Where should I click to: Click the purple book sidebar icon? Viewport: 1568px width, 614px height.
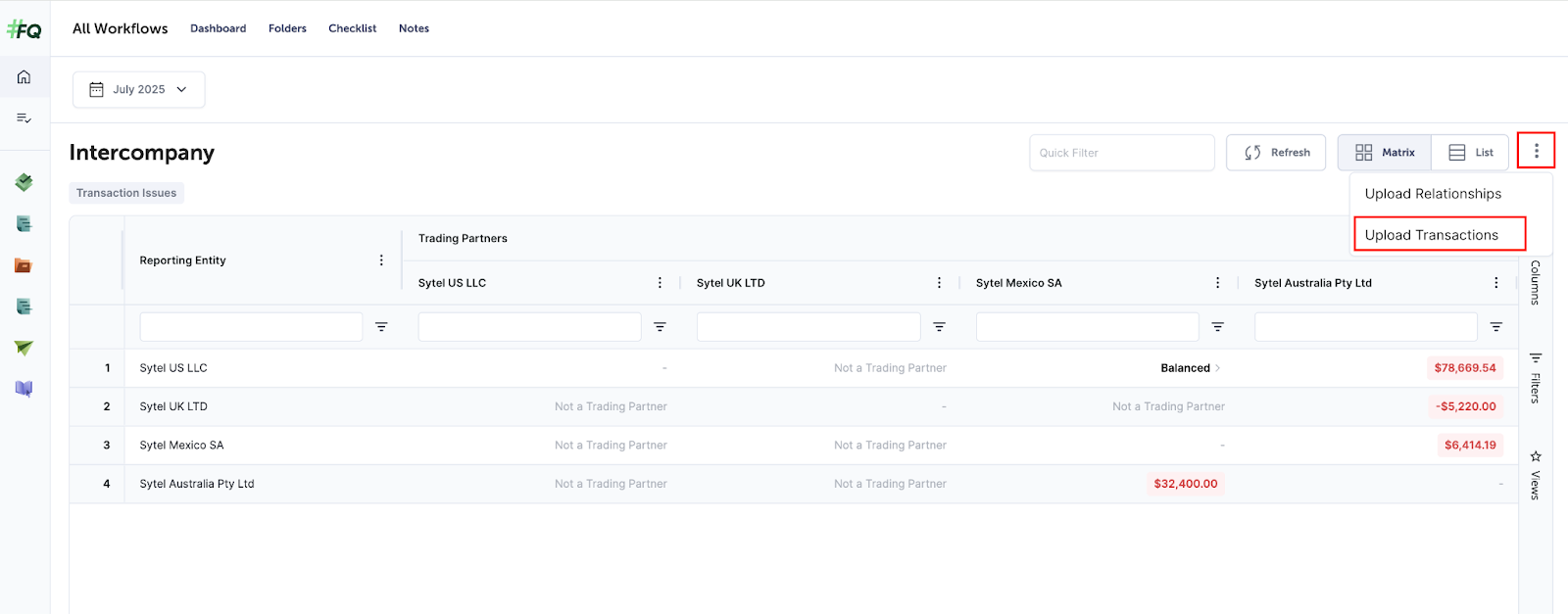tap(24, 389)
